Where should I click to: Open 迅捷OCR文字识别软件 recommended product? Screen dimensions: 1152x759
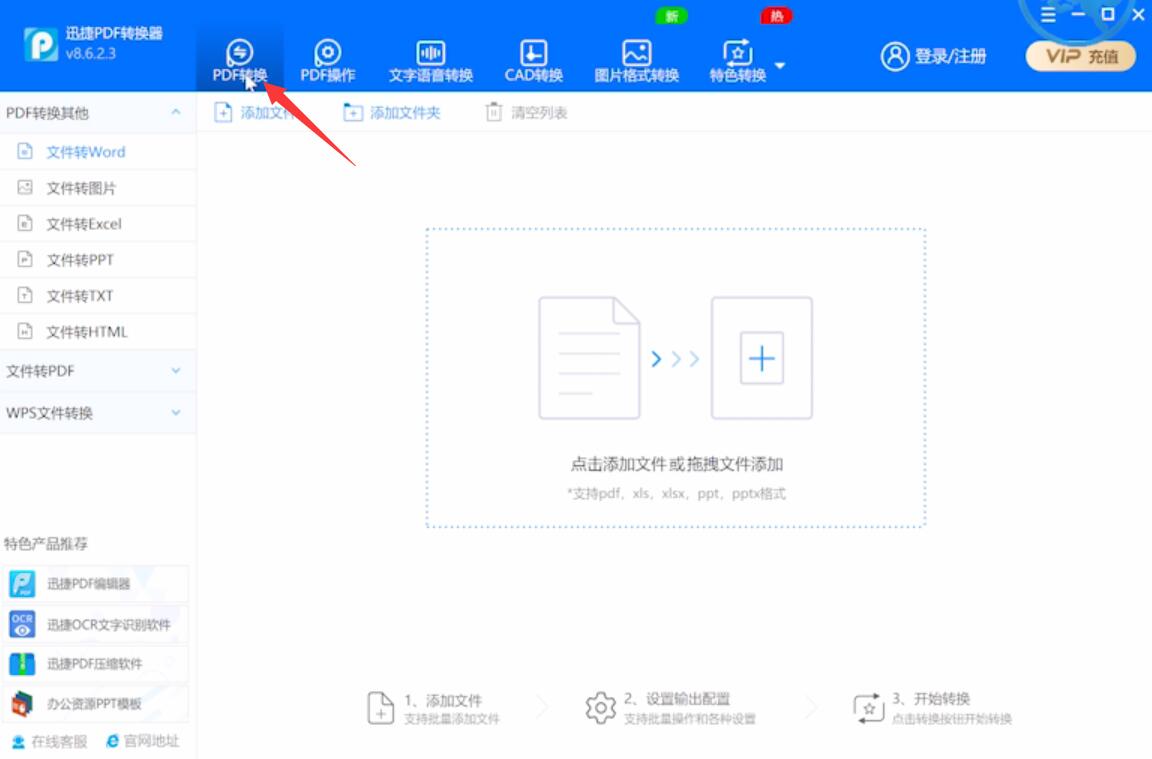click(94, 625)
